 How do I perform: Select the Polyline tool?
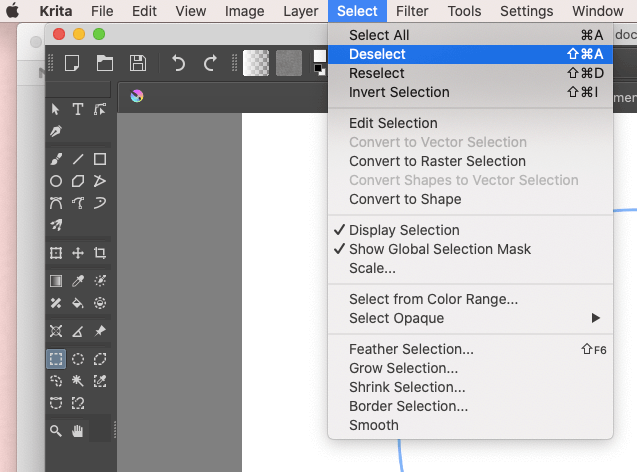pos(100,181)
